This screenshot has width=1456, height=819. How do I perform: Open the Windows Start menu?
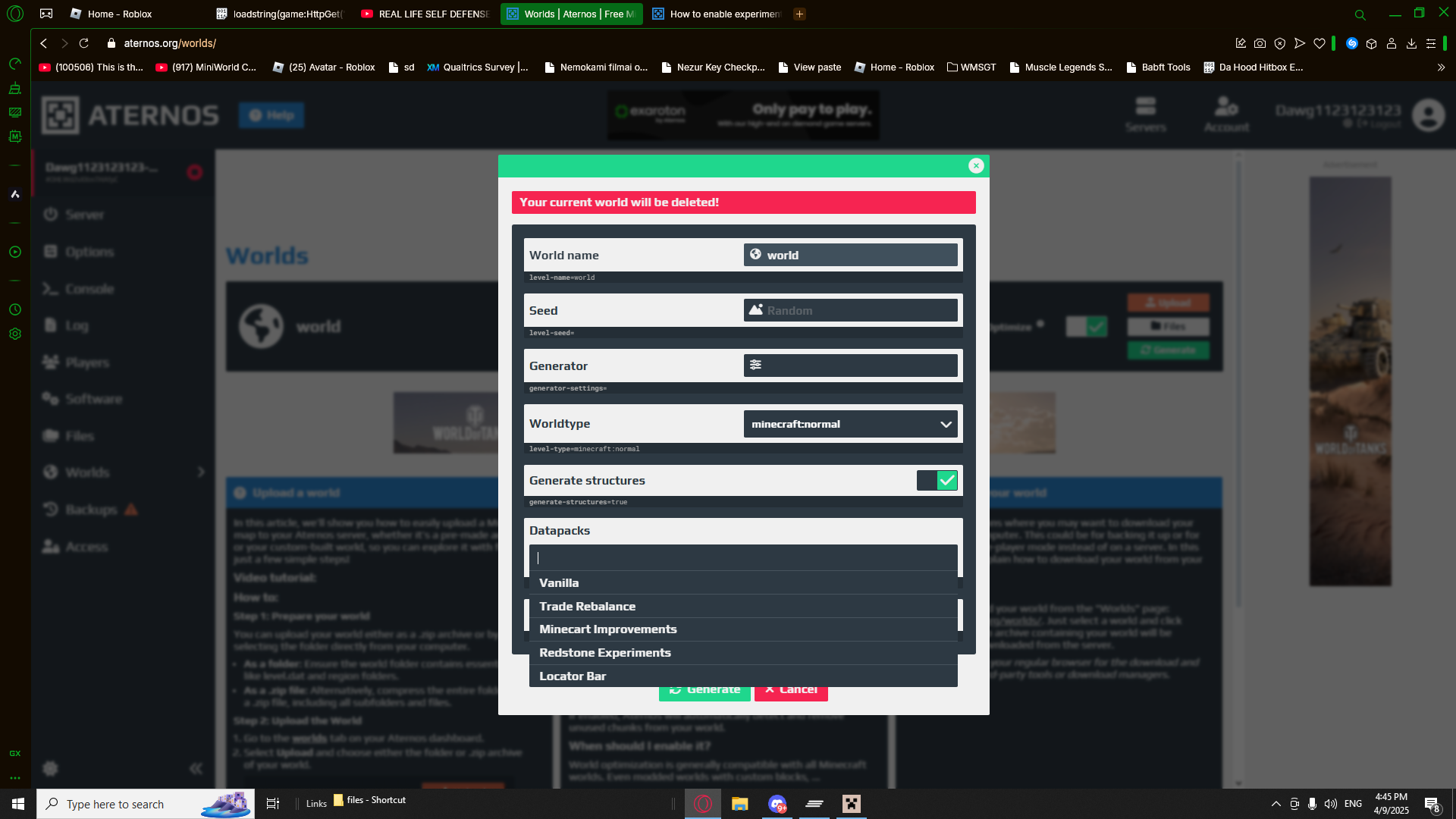pyautogui.click(x=18, y=804)
